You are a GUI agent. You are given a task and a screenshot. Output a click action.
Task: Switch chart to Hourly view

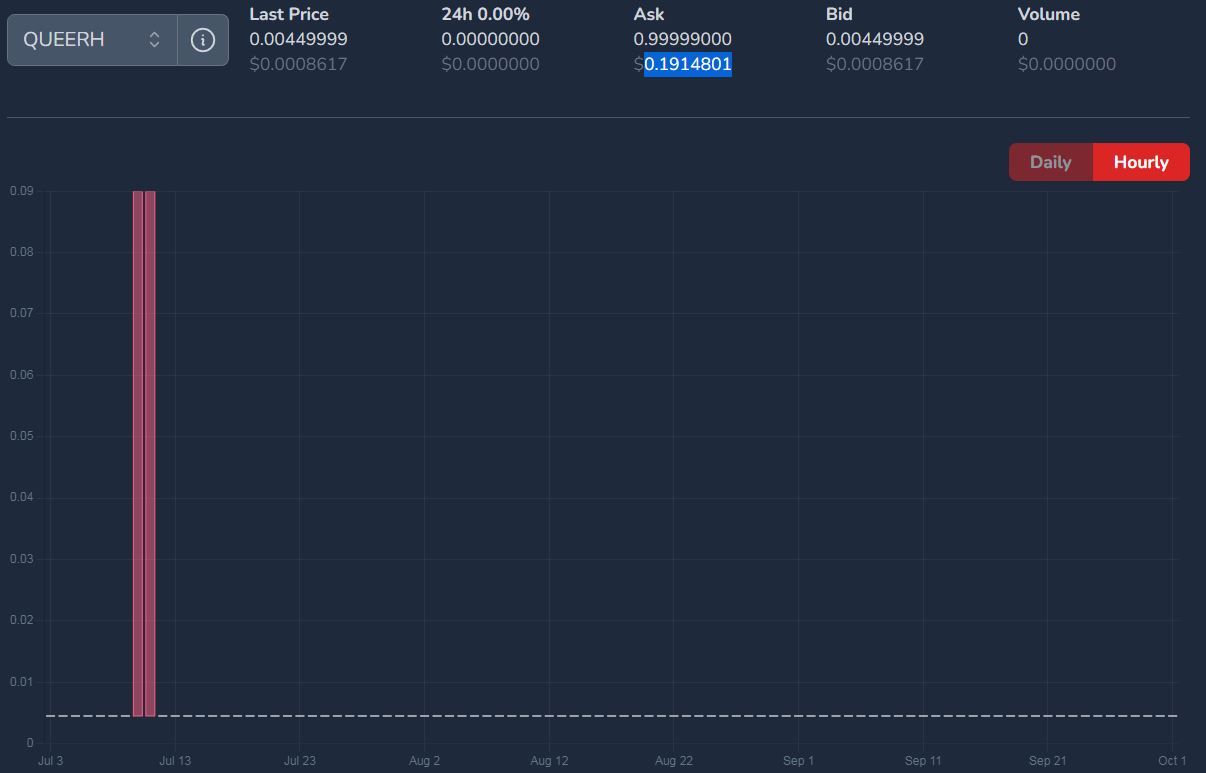1141,162
